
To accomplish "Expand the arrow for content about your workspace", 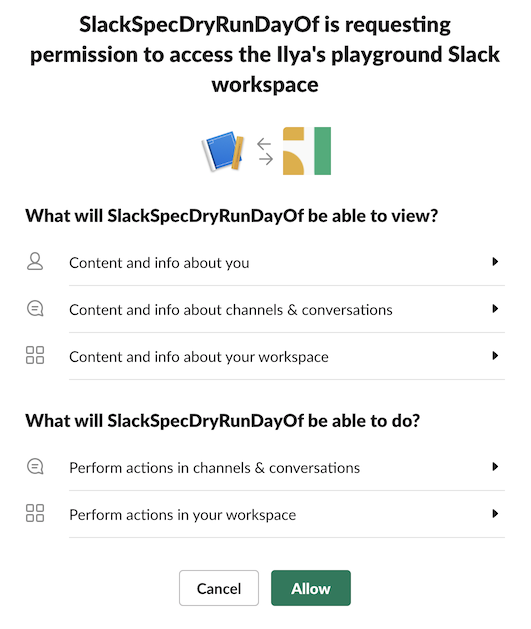I will coord(495,356).
